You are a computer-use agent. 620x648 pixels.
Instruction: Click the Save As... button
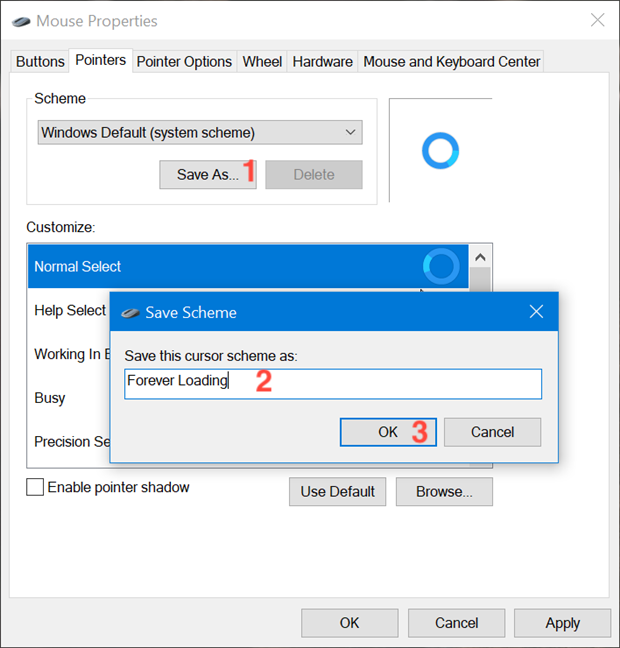pyautogui.click(x=208, y=174)
